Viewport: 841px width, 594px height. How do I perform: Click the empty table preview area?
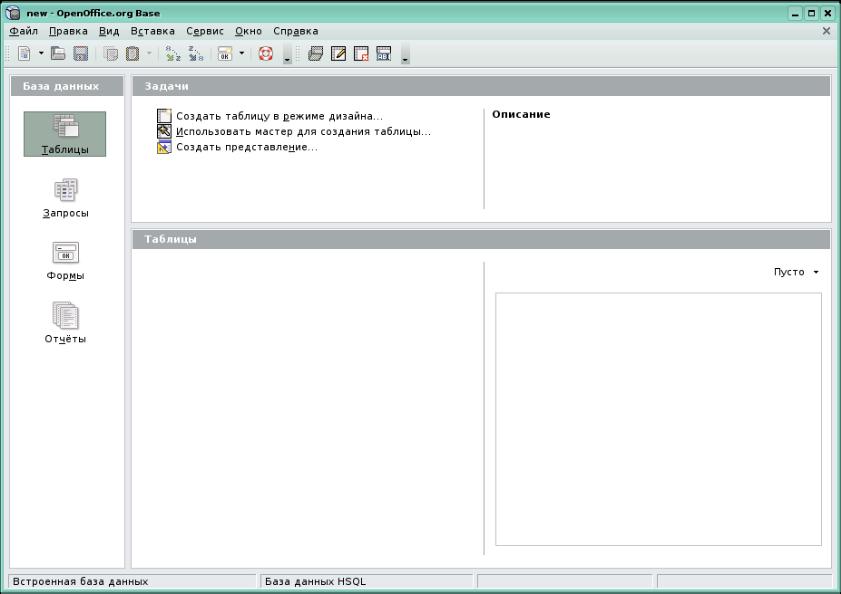tap(658, 419)
